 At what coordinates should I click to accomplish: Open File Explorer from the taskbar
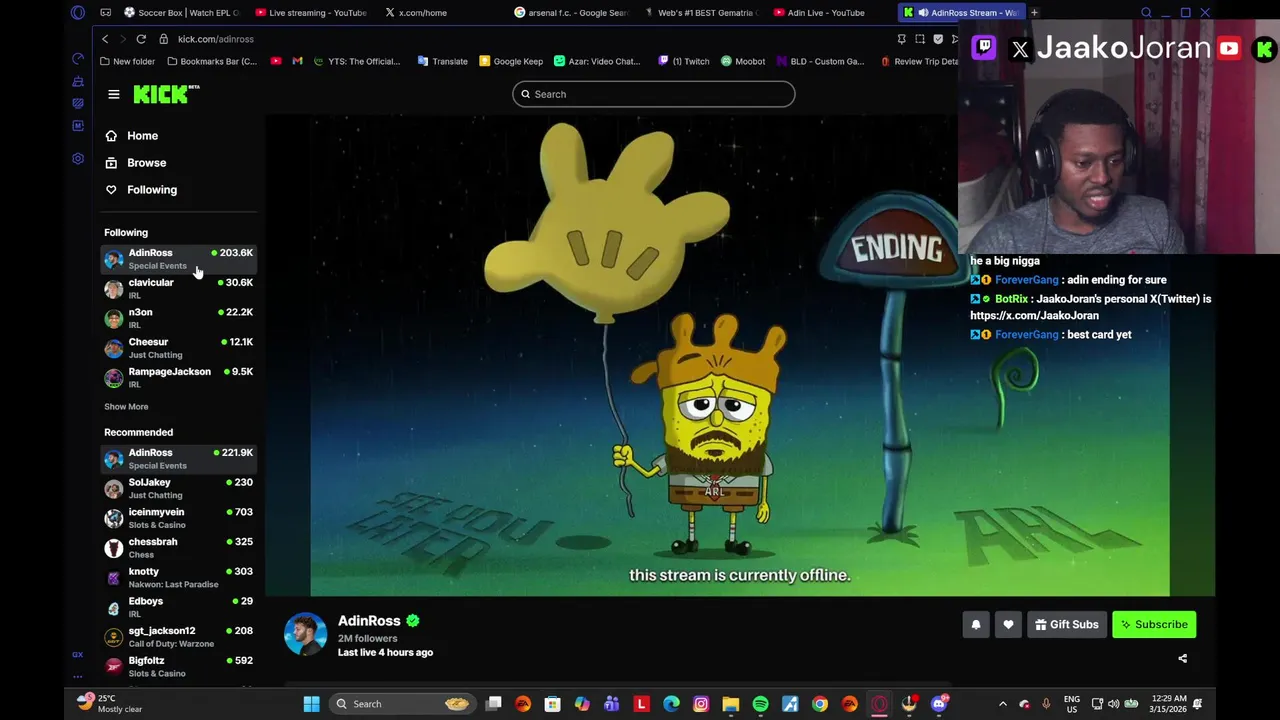tap(730, 705)
